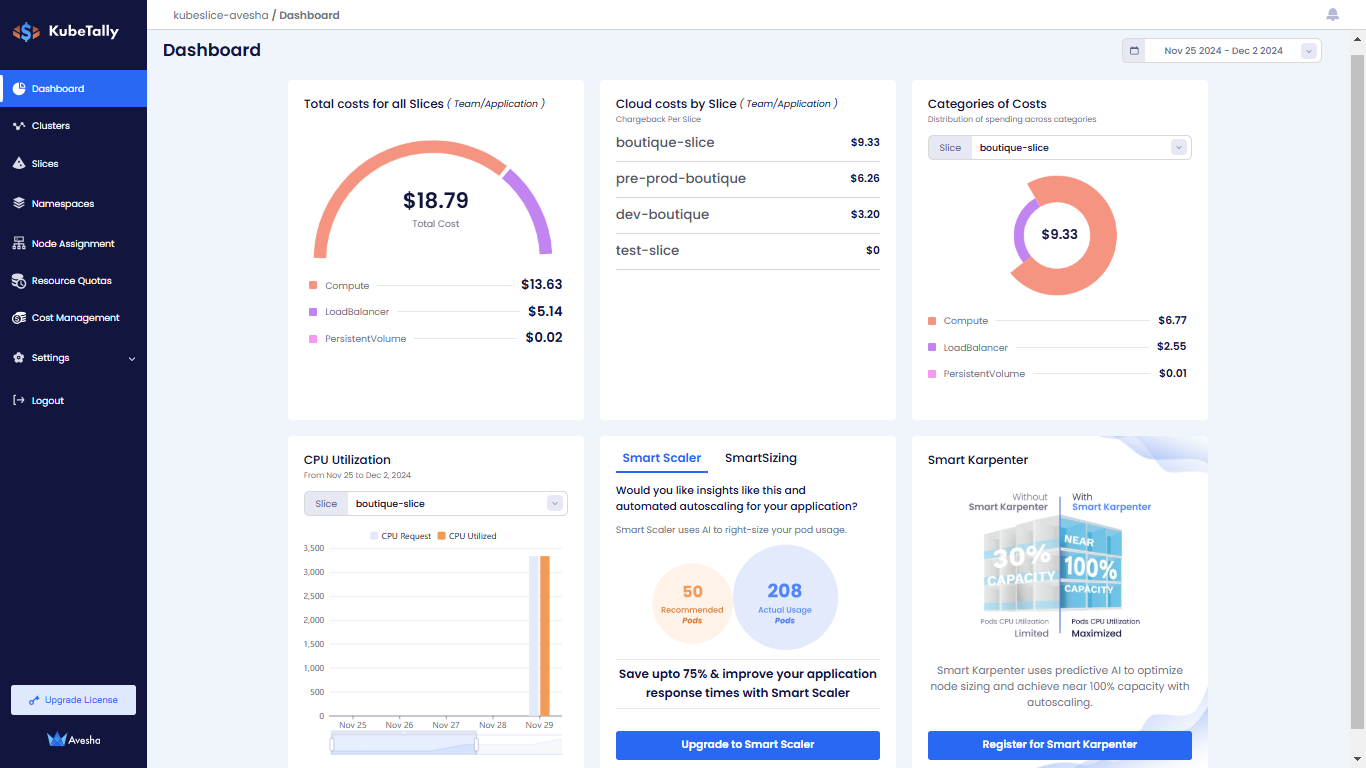Click the Upgrade License button
The height and width of the screenshot is (768, 1366).
73,700
